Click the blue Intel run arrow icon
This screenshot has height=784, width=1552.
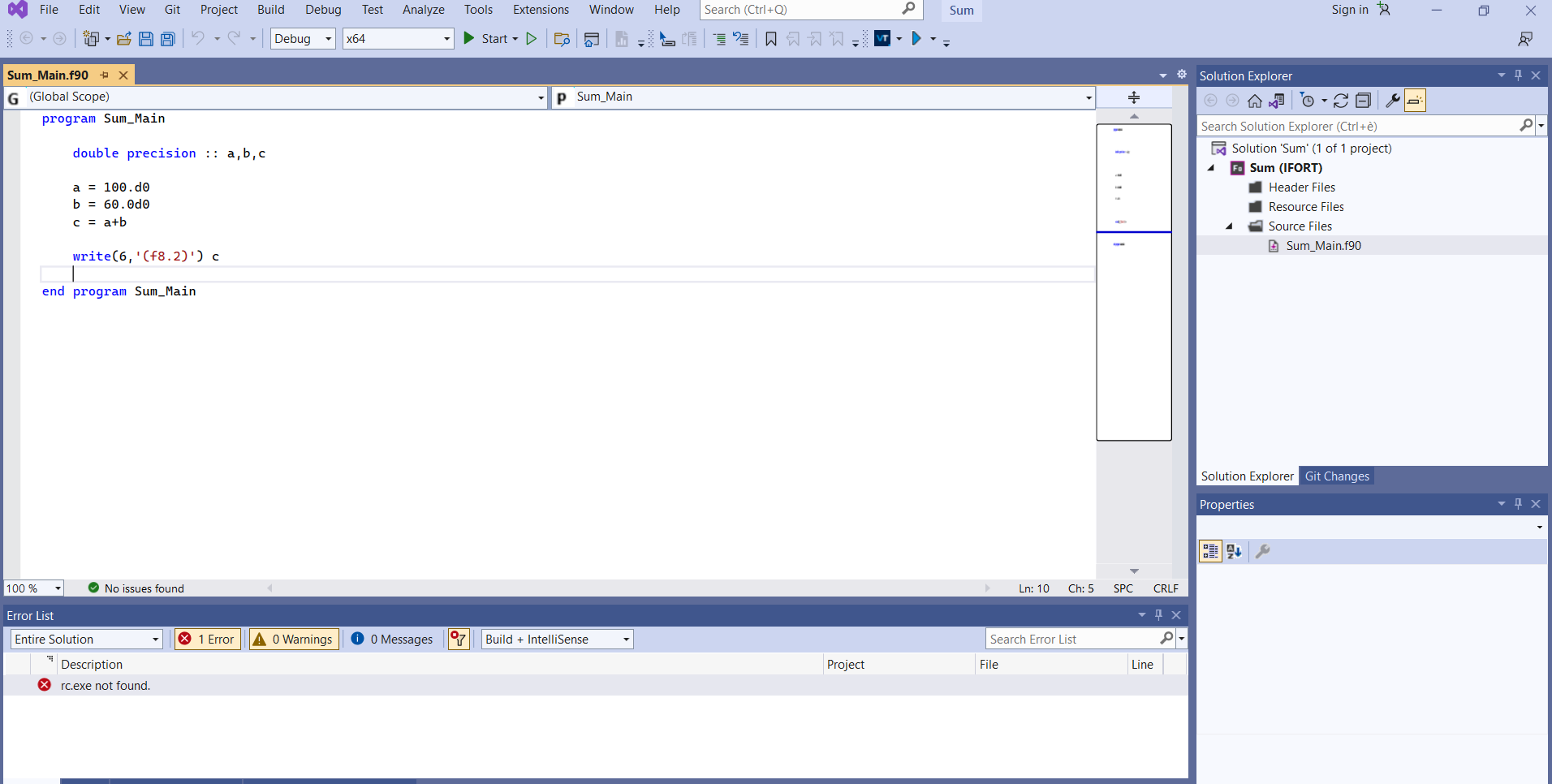pyautogui.click(x=916, y=38)
